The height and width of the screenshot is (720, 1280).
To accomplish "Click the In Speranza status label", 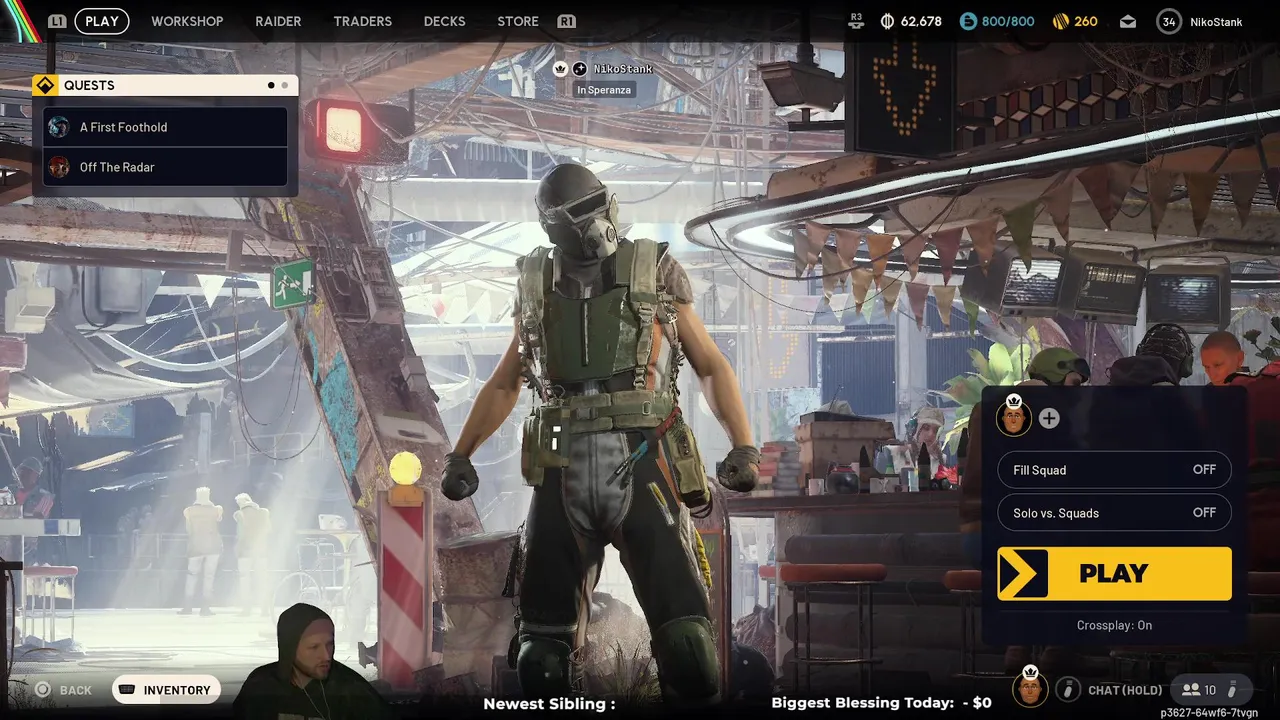I will 604,90.
